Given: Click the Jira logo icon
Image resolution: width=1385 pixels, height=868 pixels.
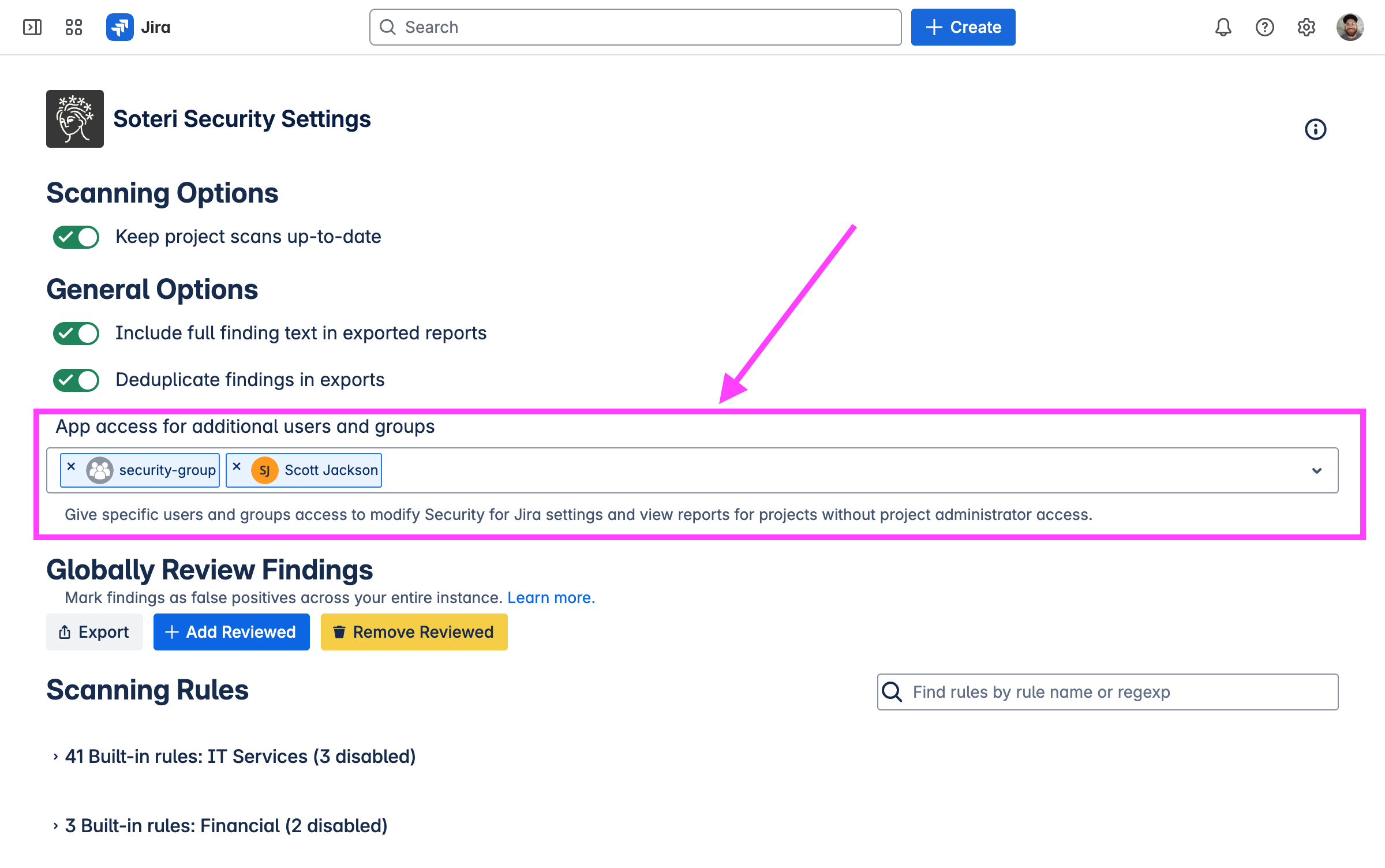Looking at the screenshot, I should (120, 27).
